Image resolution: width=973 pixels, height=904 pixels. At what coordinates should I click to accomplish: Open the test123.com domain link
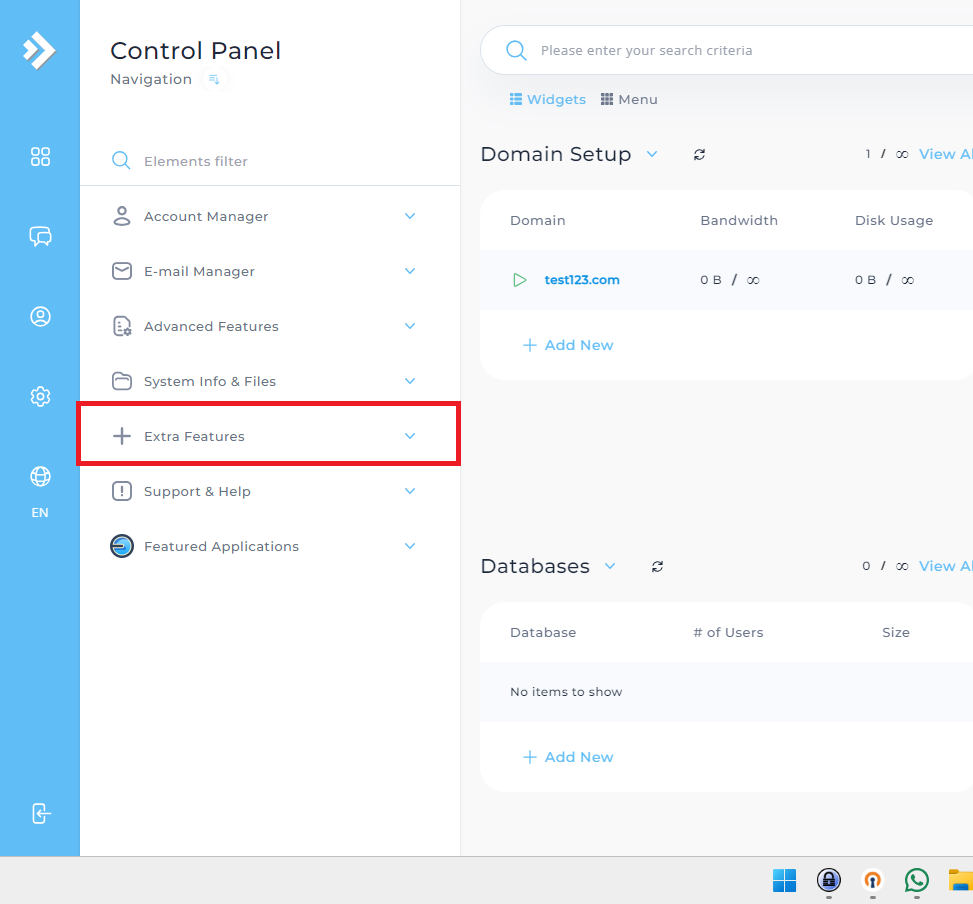[581, 280]
